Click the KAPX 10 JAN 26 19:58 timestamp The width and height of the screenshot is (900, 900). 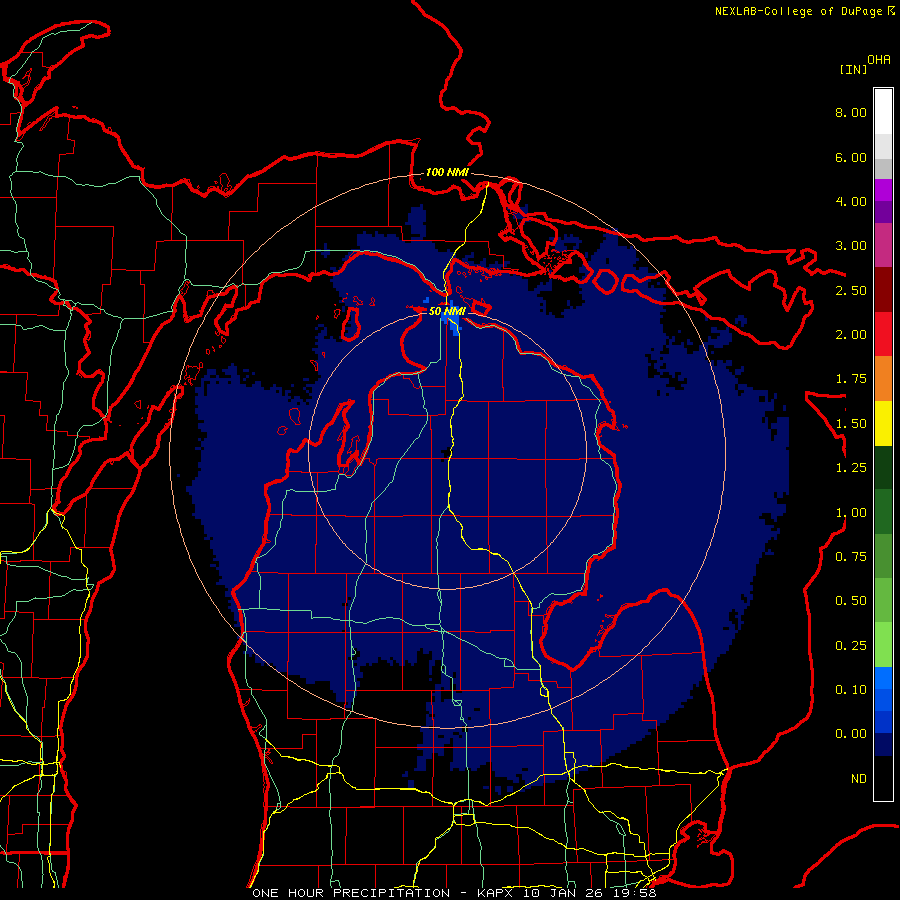(x=567, y=893)
